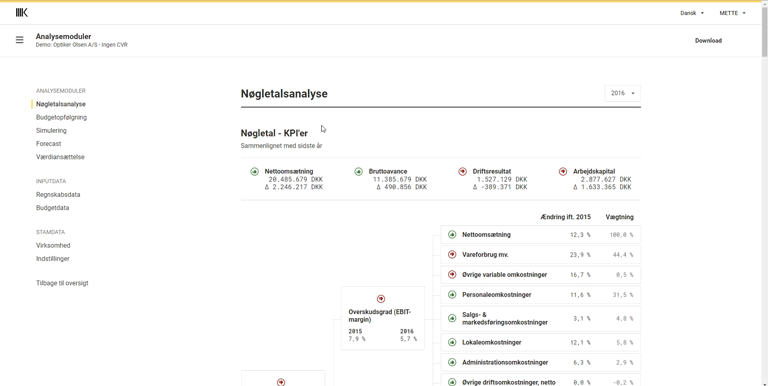Click the 2.877.627 DKK Arbejdskapital value

coord(606,180)
